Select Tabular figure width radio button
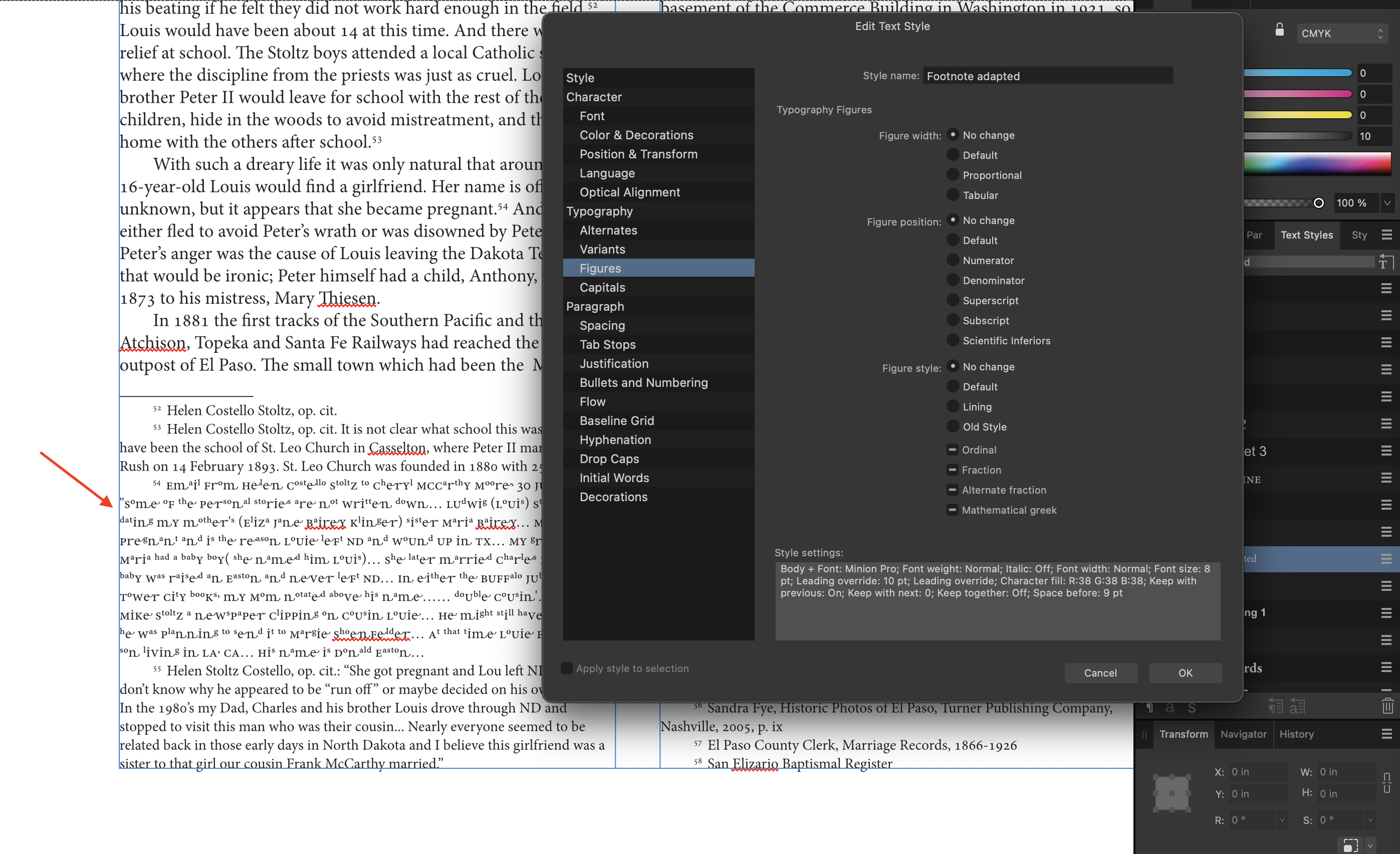This screenshot has height=854, width=1400. (953, 195)
